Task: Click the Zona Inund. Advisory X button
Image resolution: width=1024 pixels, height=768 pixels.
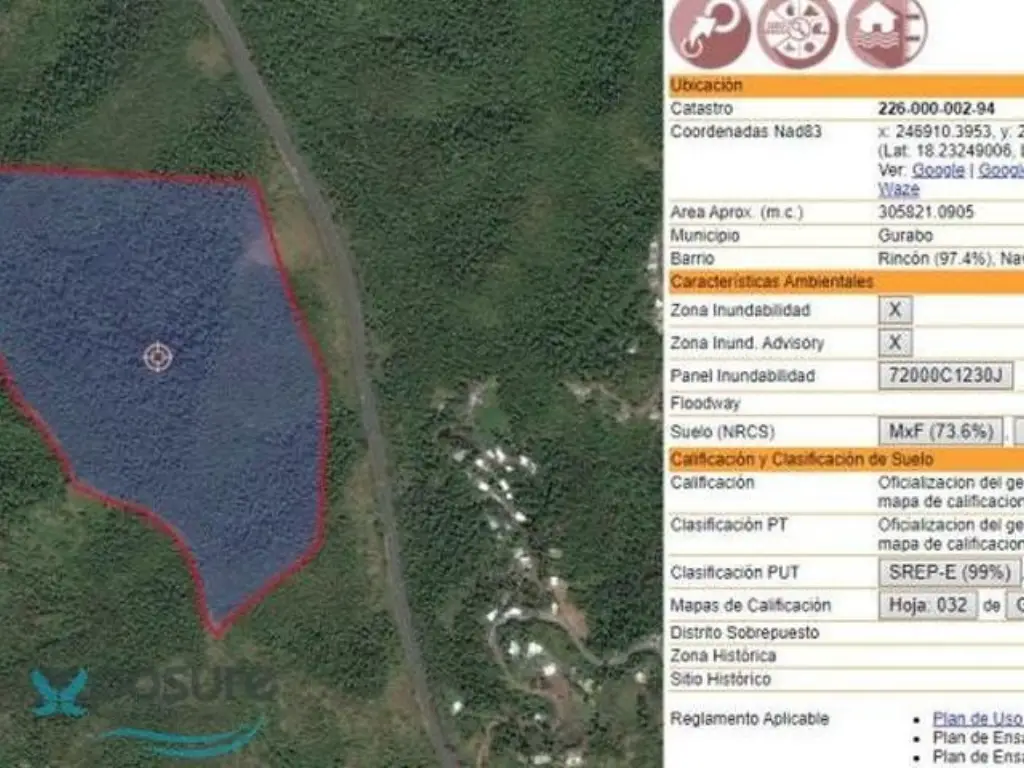Action: coord(895,342)
